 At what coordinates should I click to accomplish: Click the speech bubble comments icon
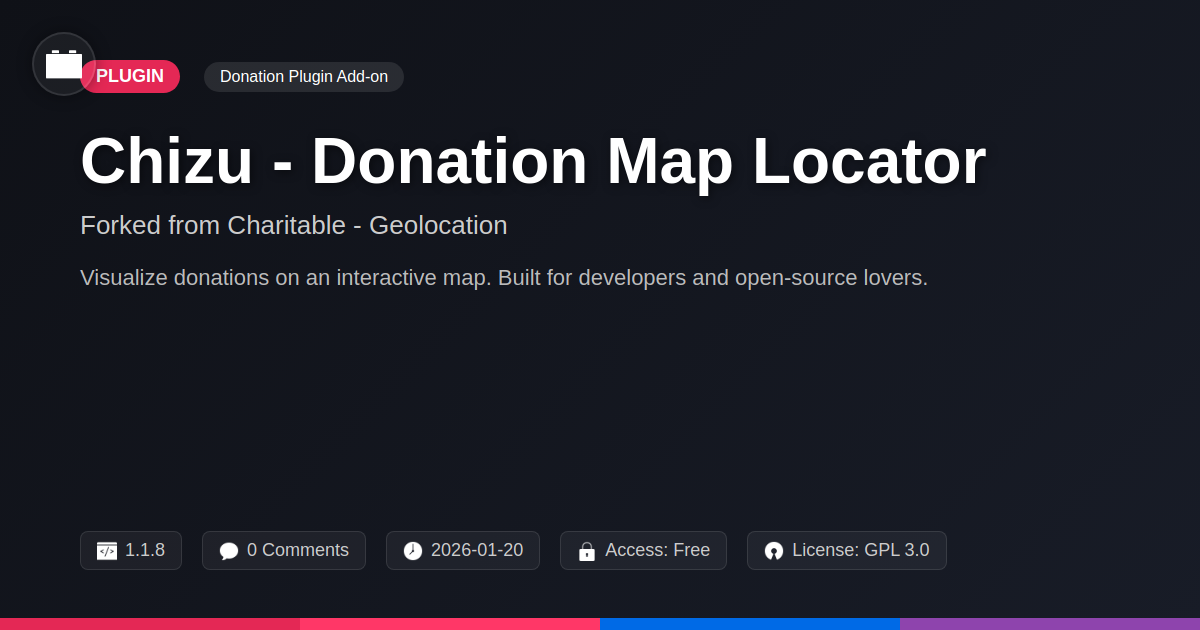click(229, 551)
